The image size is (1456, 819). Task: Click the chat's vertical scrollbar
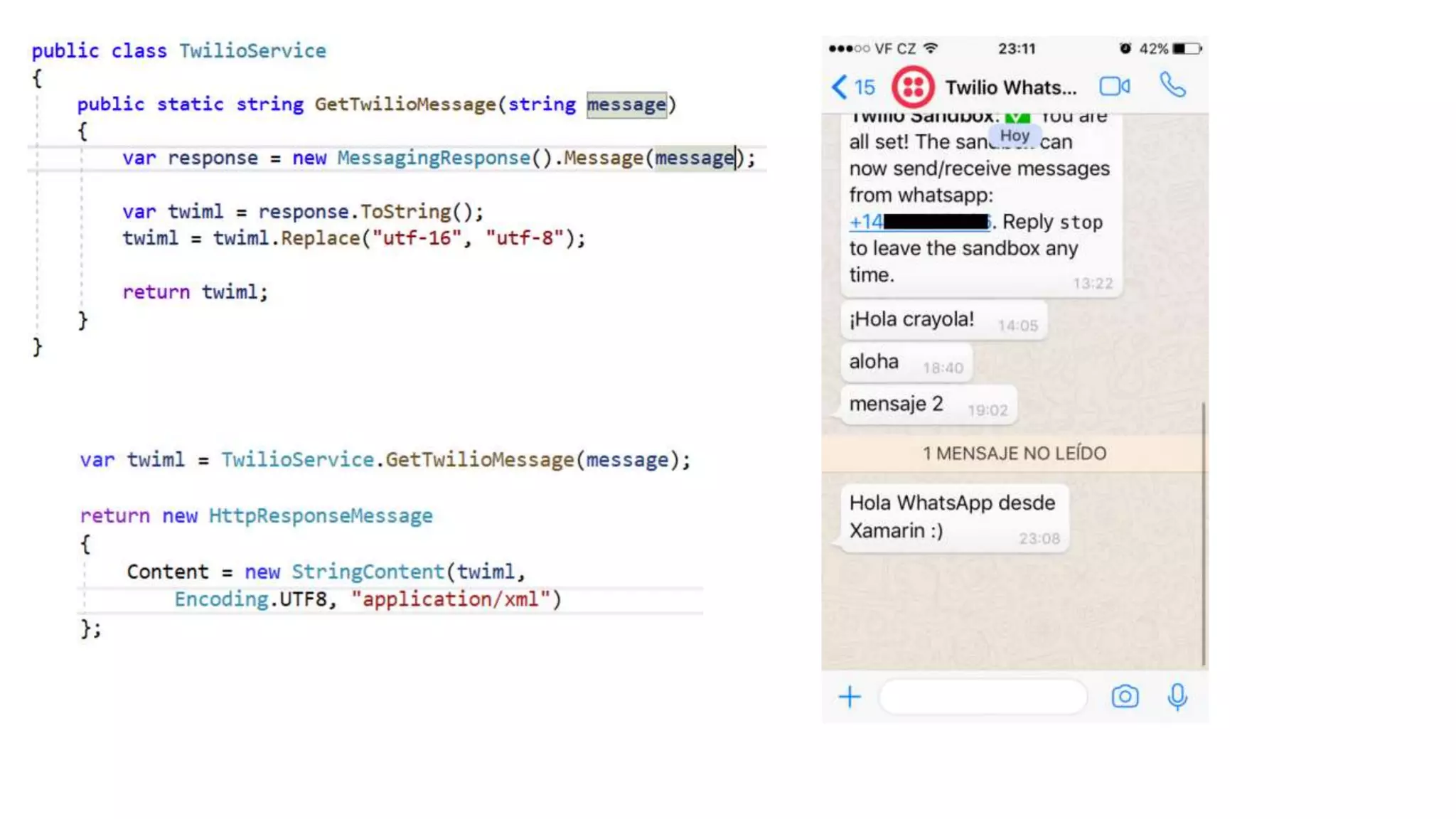pos(1203,533)
